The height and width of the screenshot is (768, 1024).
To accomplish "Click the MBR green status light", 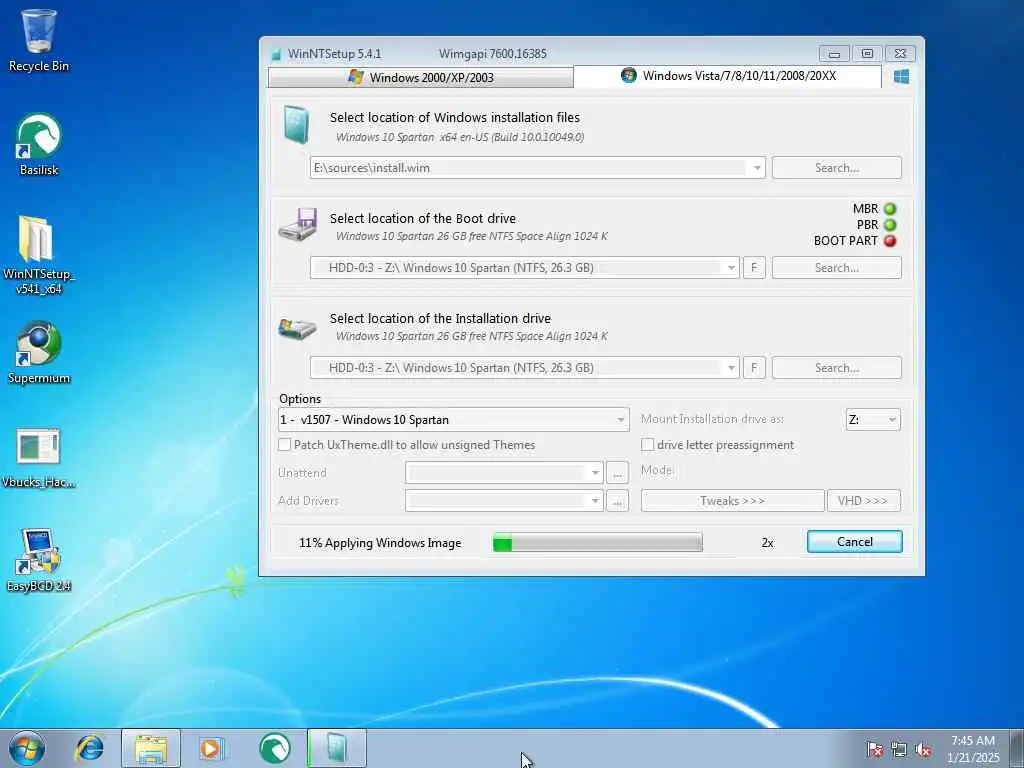I will [890, 209].
